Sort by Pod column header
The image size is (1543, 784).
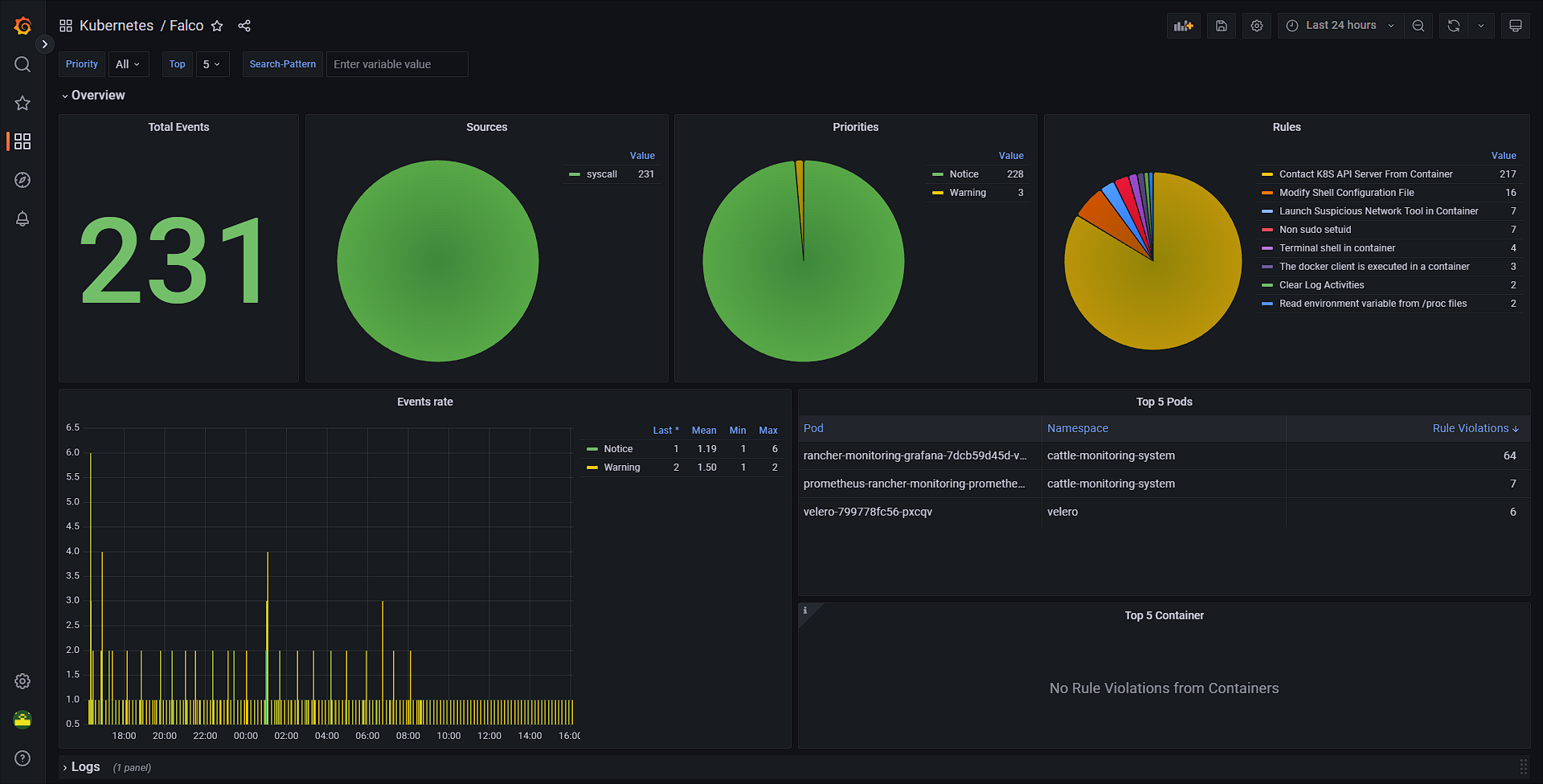(813, 428)
